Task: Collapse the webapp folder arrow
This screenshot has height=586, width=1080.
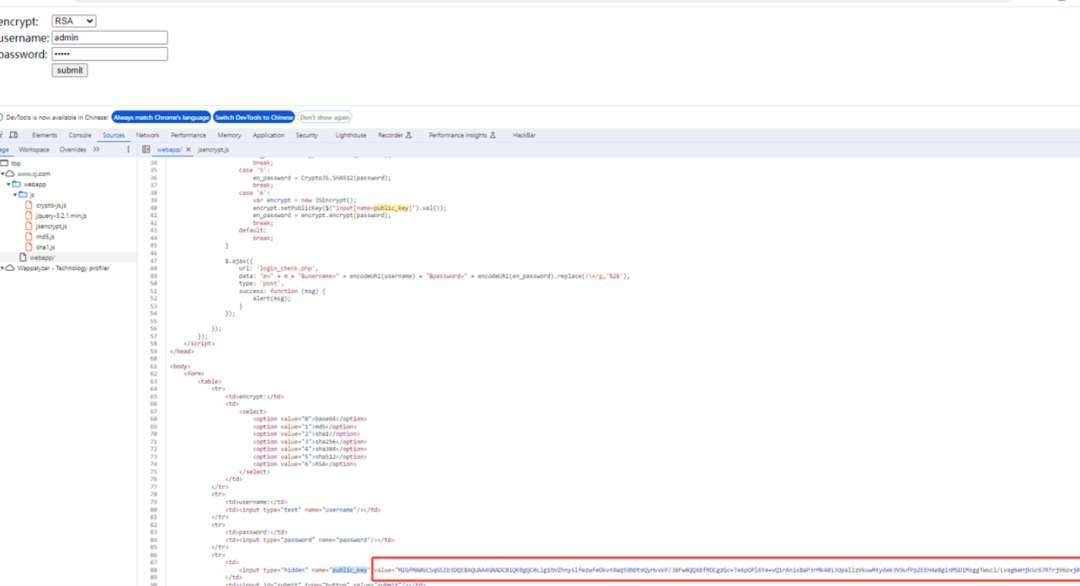Action: pos(9,185)
